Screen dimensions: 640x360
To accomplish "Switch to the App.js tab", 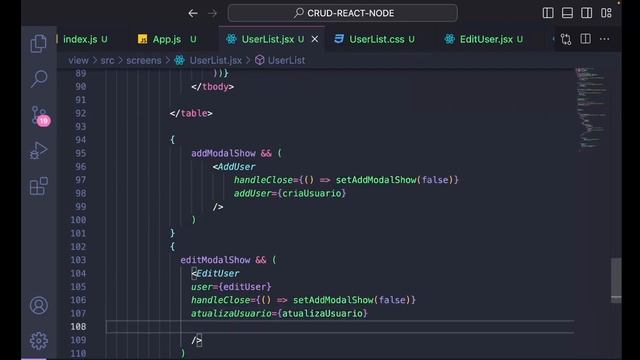I will [167, 39].
